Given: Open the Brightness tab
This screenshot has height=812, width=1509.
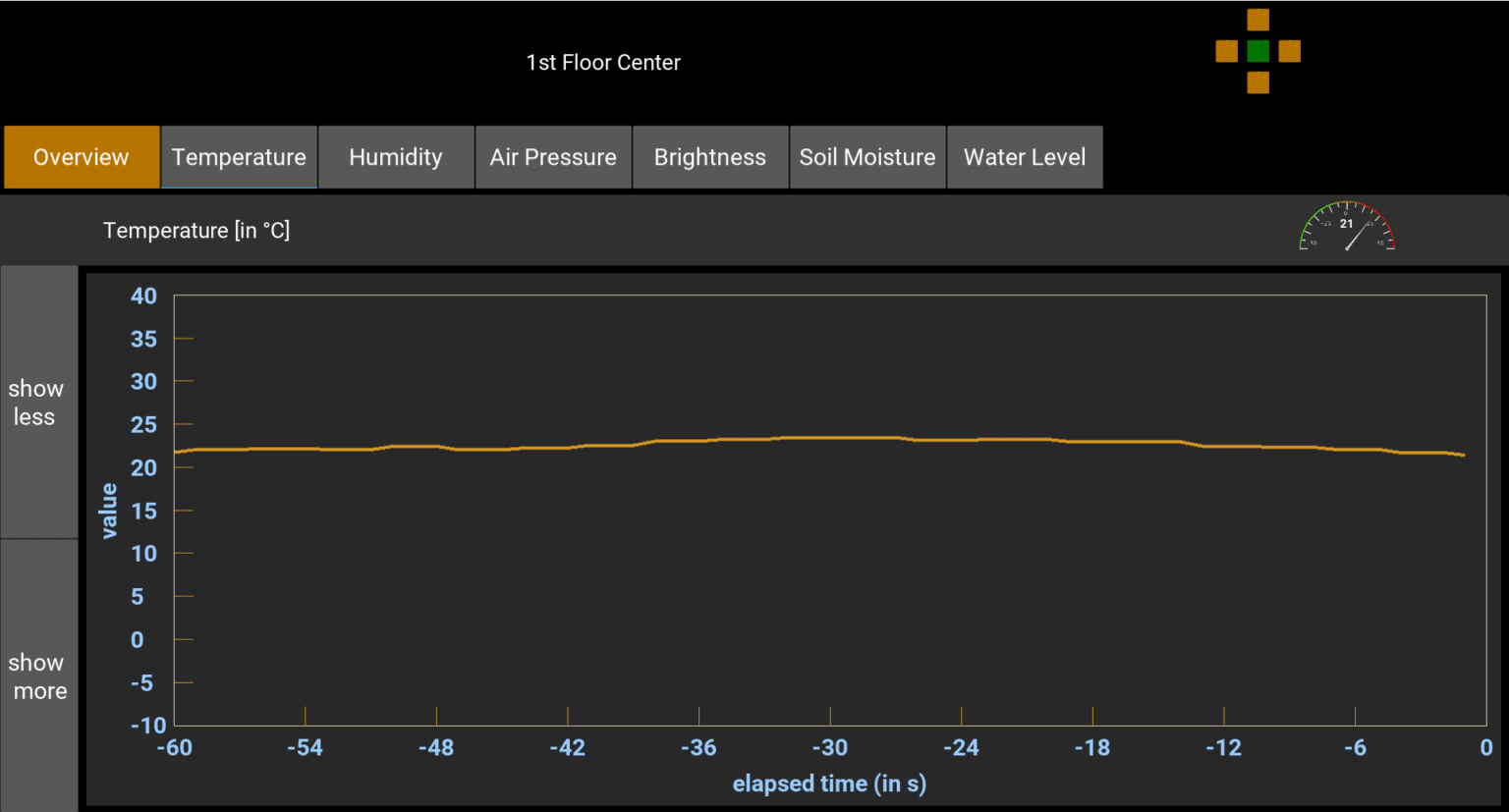Looking at the screenshot, I should [x=710, y=157].
